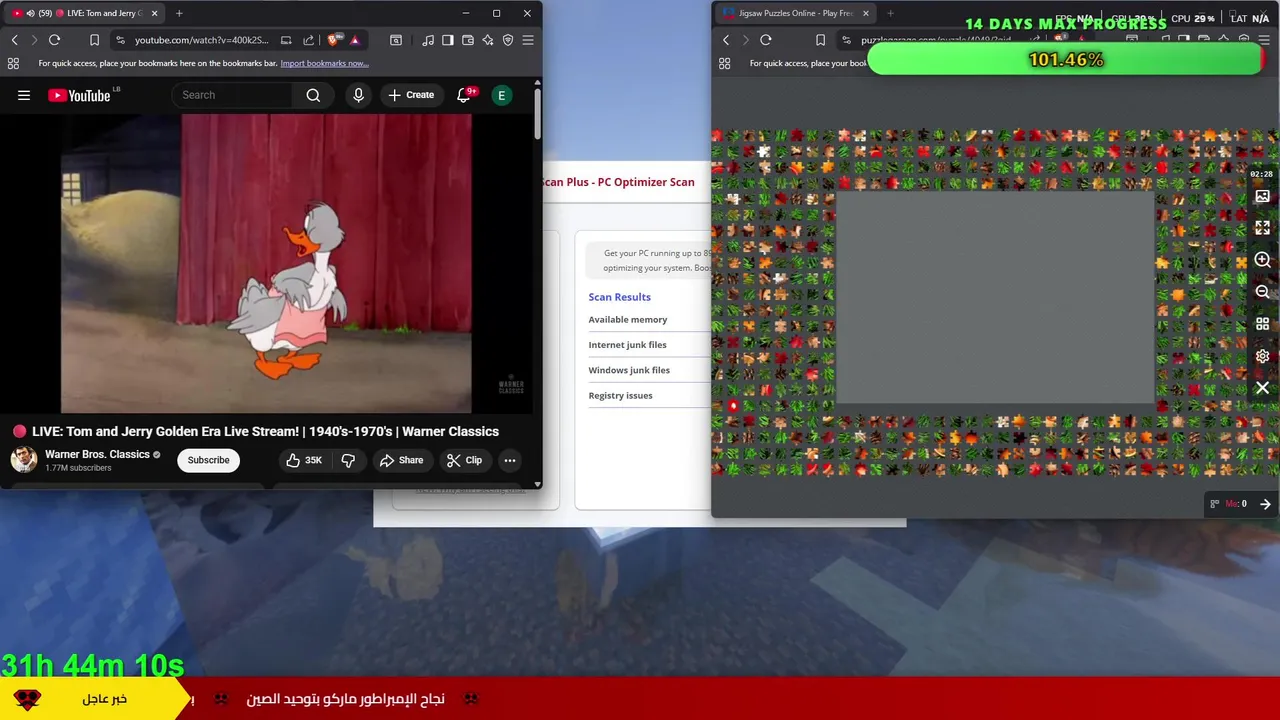
Task: Show the puzzle preview image icon
Action: 1262,197
